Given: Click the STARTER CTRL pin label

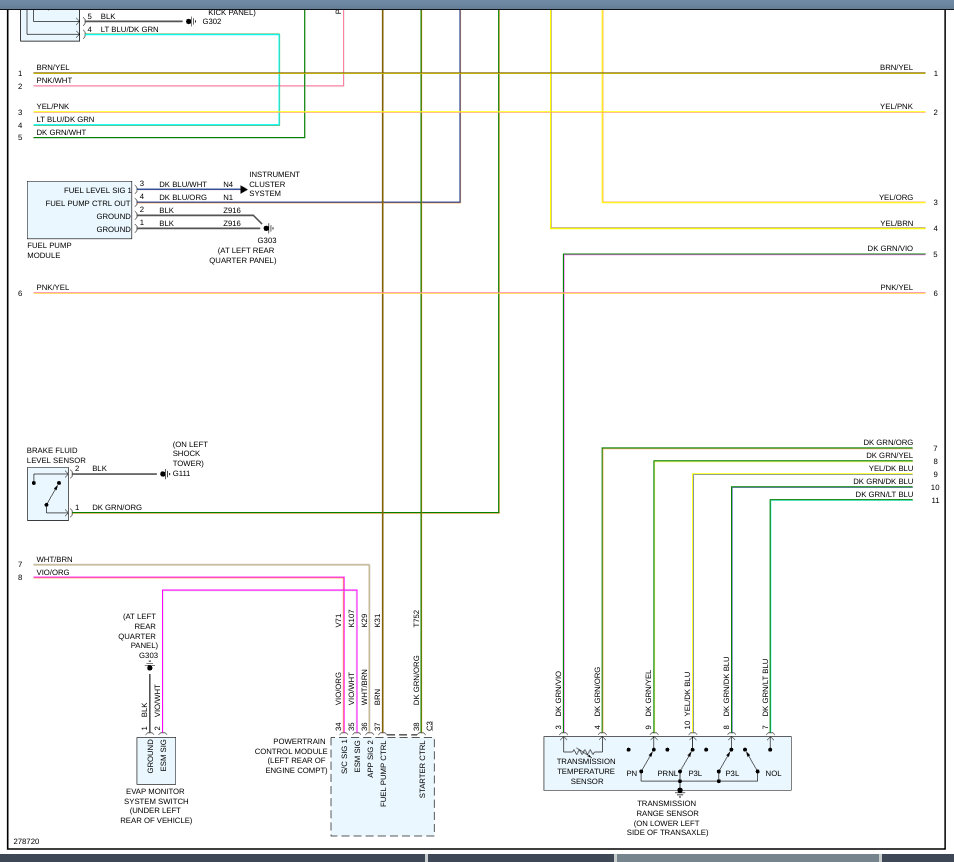Looking at the screenshot, I should pos(422,770).
